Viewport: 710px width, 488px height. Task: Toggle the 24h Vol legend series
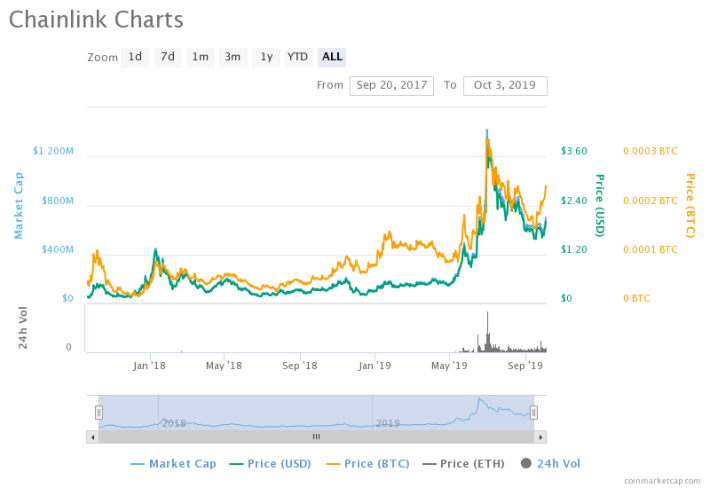click(551, 464)
